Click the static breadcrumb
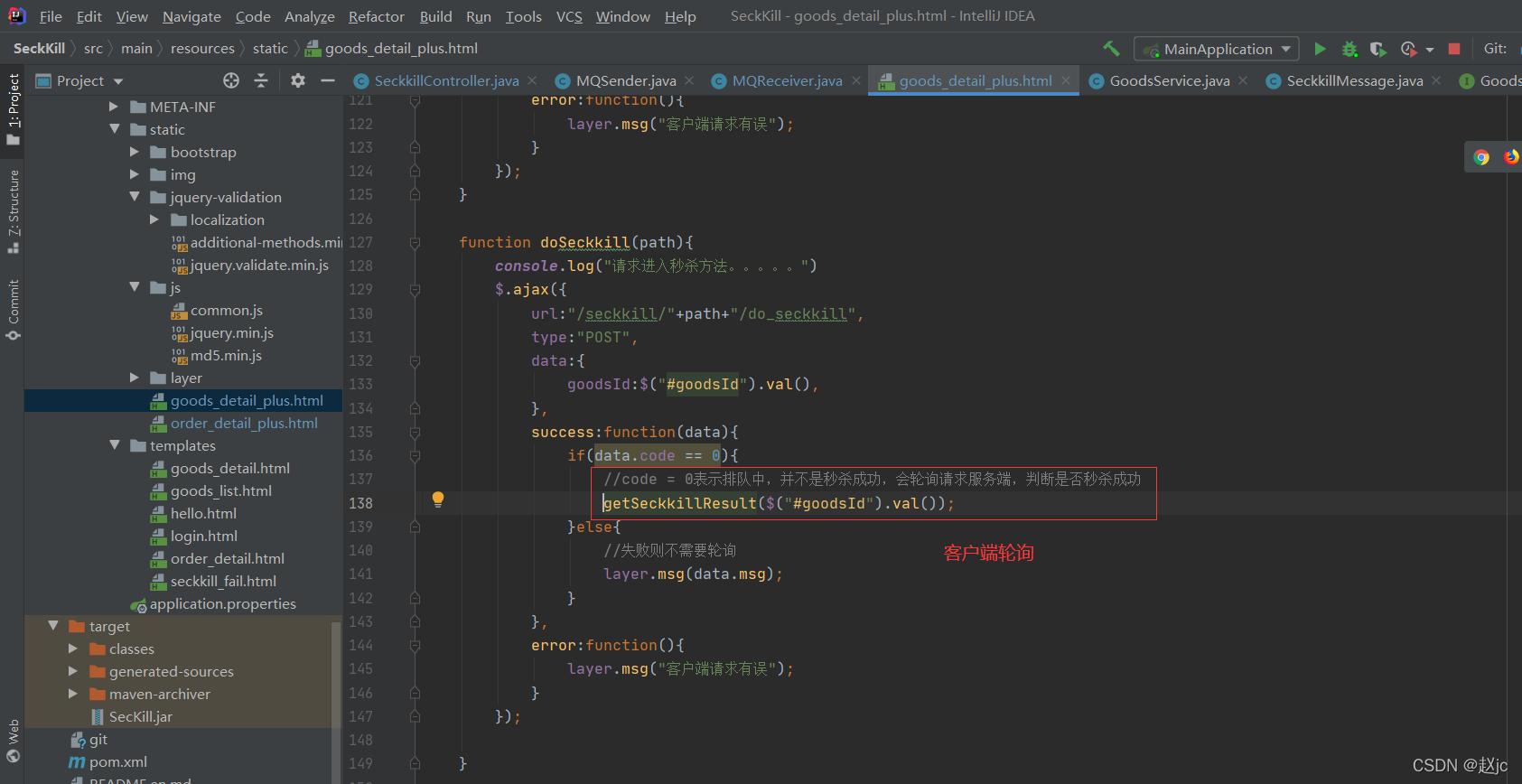Image resolution: width=1522 pixels, height=784 pixels. pyautogui.click(x=270, y=48)
